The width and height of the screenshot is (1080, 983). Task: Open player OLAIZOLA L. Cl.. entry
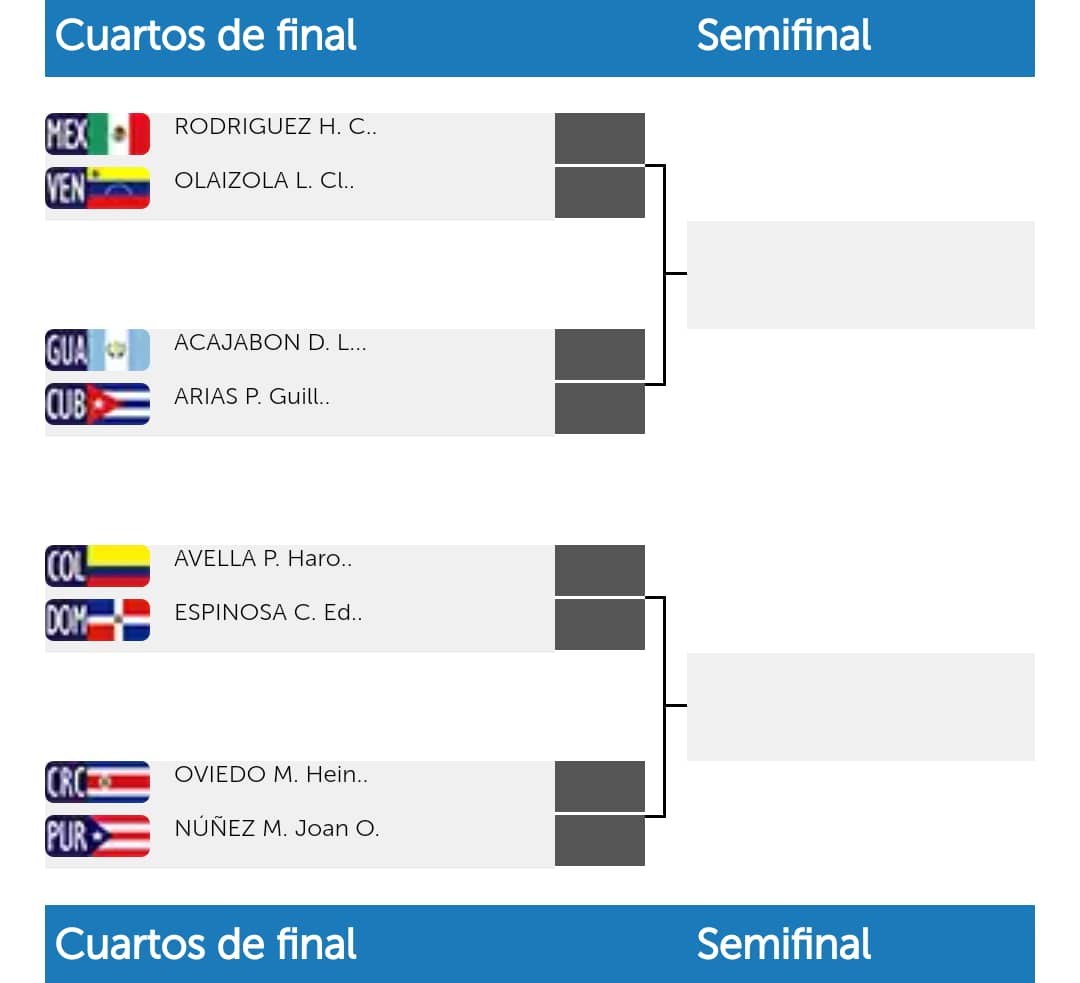[x=264, y=181]
